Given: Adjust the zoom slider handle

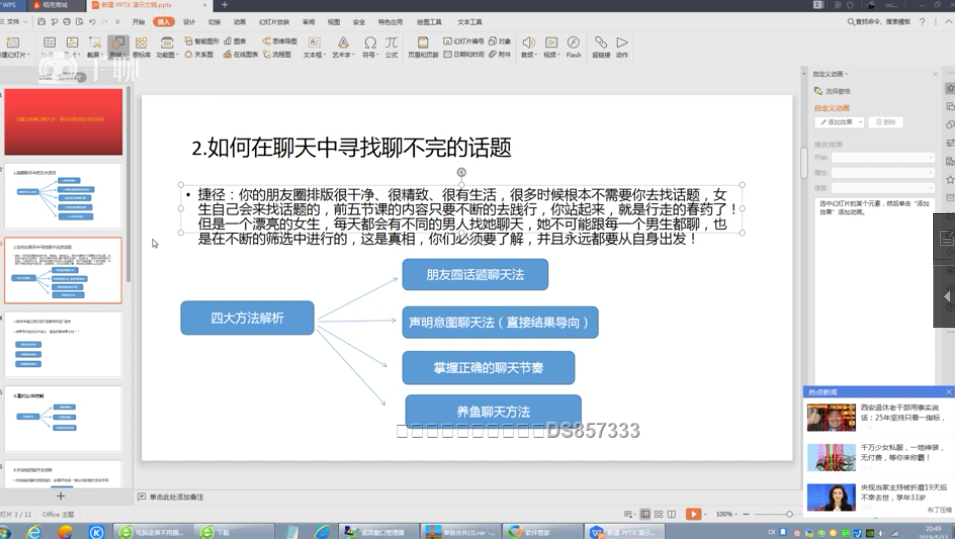Looking at the screenshot, I should tap(789, 514).
